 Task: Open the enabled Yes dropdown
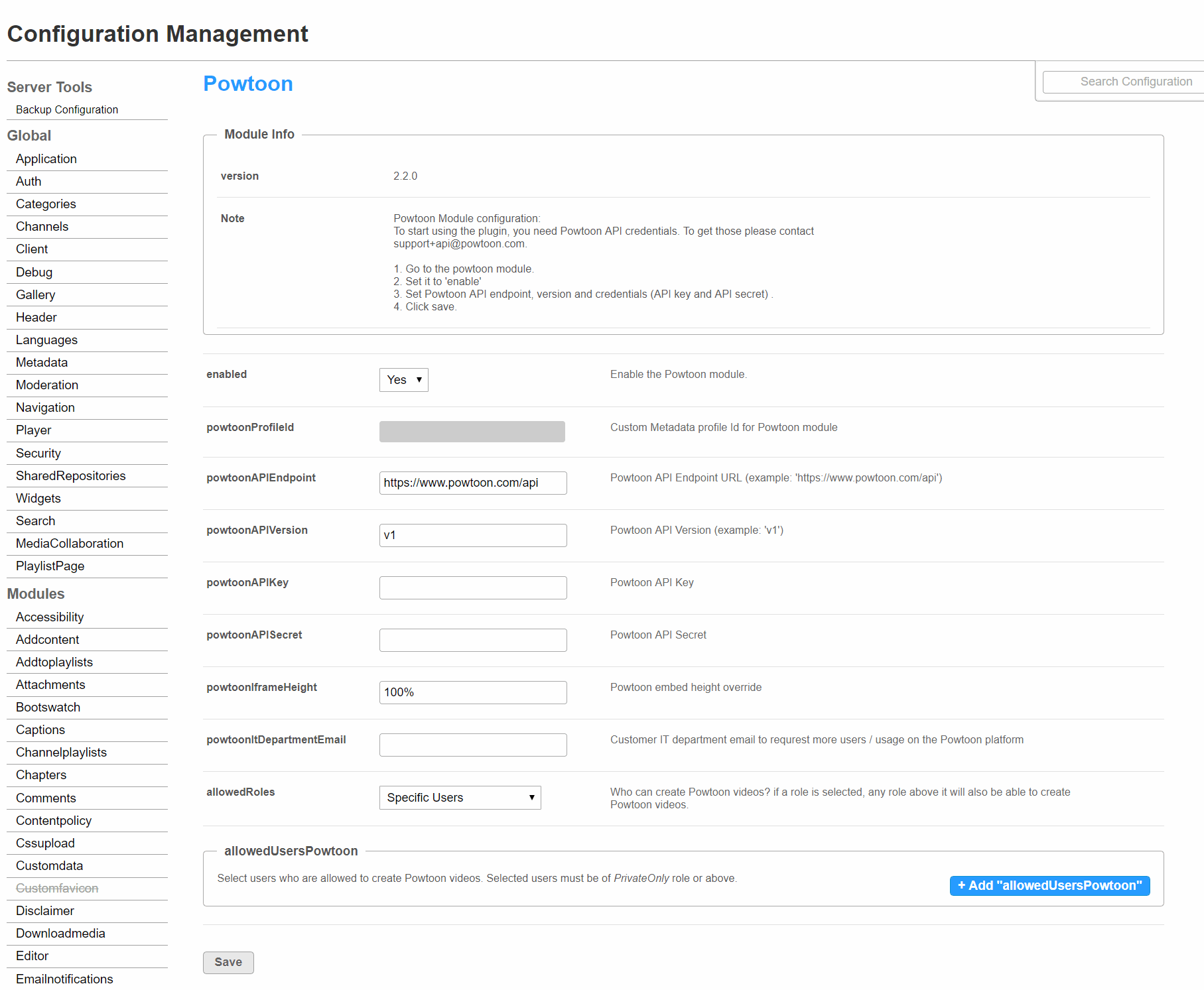pyautogui.click(x=403, y=380)
